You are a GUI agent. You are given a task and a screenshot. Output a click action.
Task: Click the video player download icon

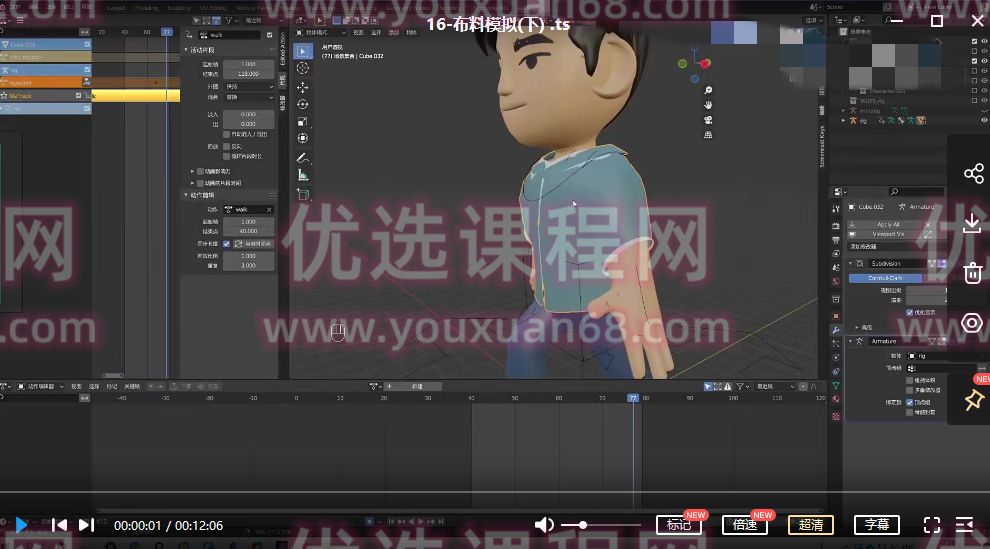[973, 223]
